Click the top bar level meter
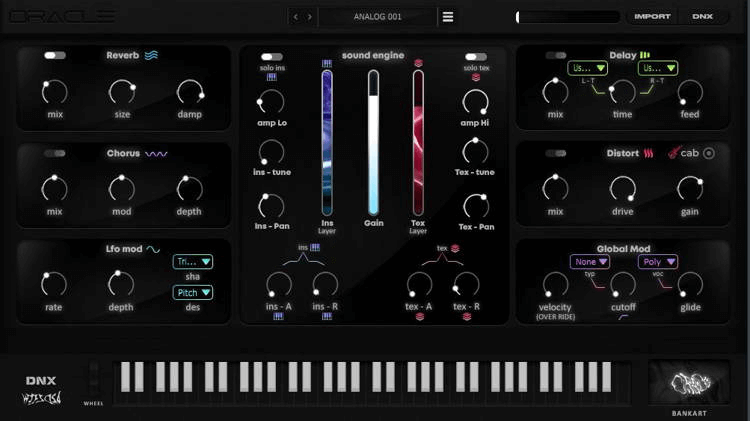The image size is (750, 421). 567,17
